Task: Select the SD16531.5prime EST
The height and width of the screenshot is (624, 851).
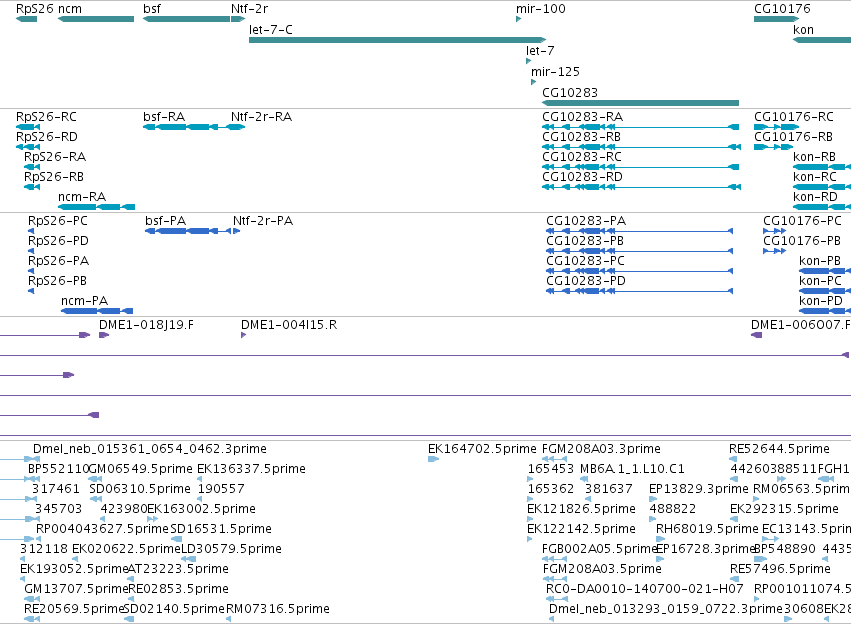Action: point(176,539)
